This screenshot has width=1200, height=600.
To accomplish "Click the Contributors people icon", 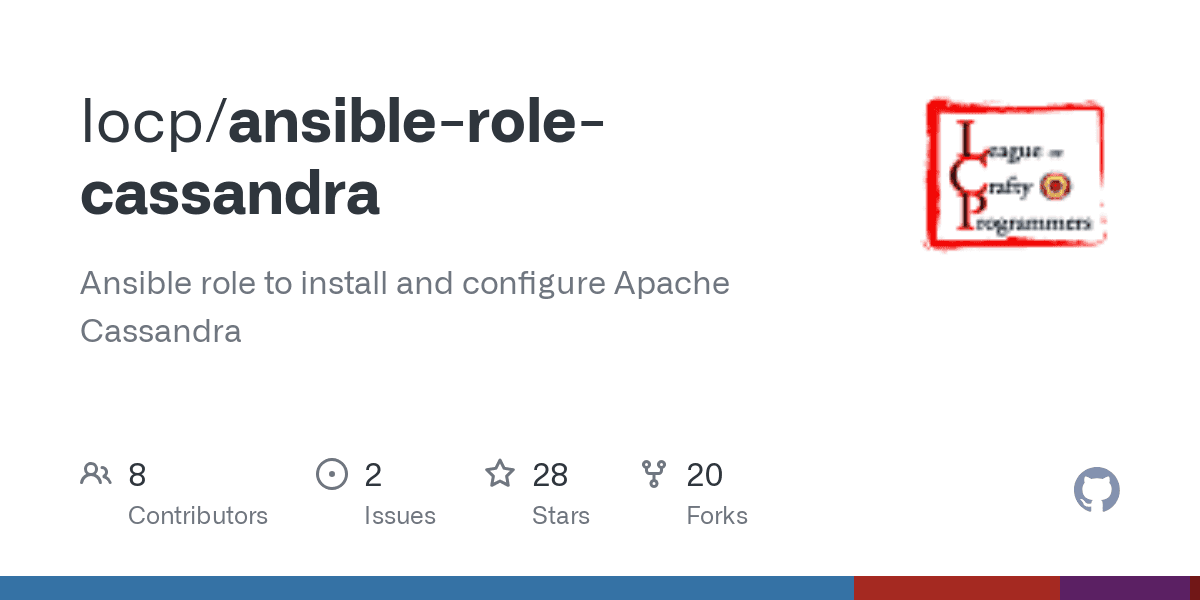I will 96,474.
